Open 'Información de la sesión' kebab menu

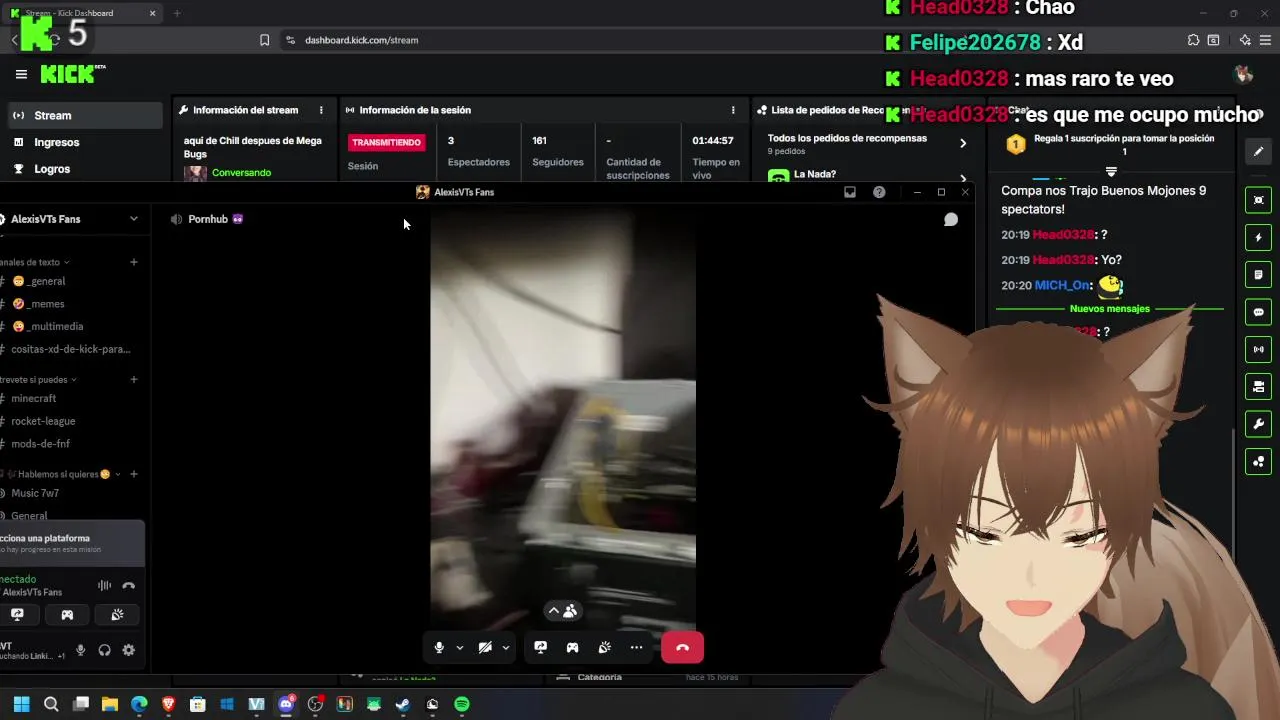[733, 110]
